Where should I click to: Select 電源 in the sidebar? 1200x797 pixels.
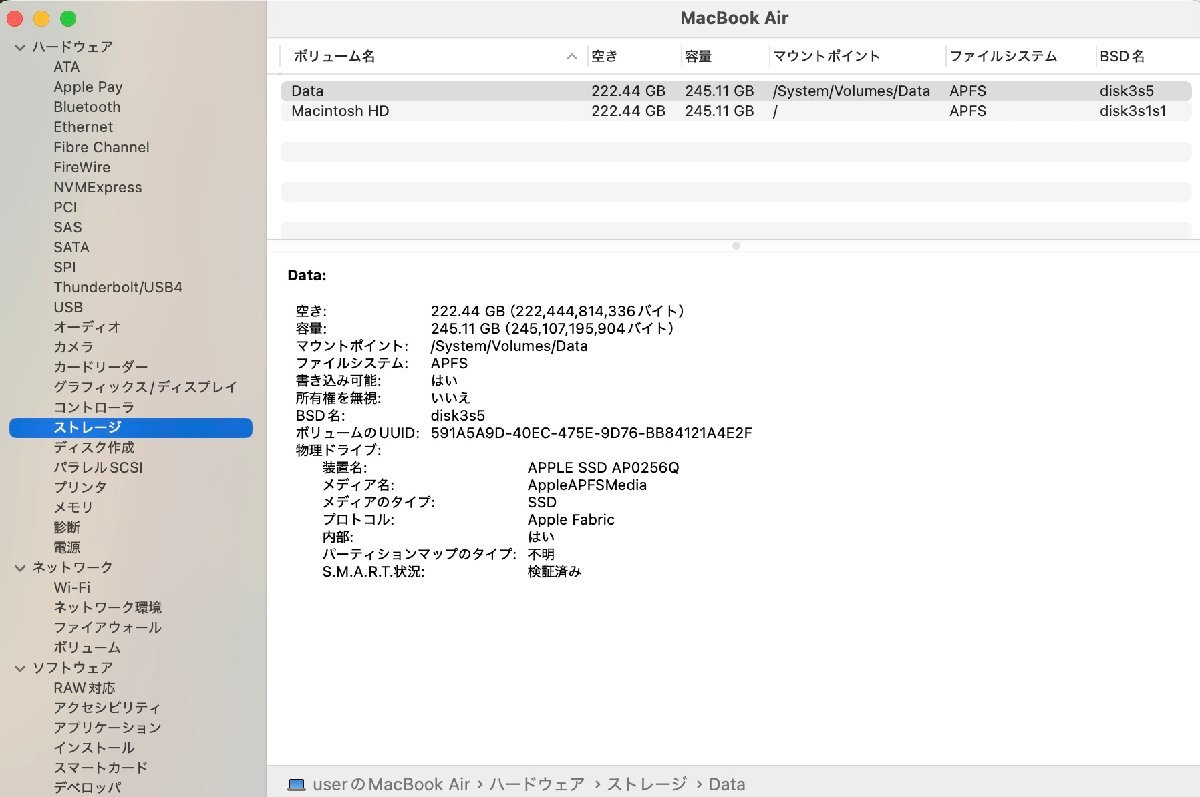coord(67,547)
